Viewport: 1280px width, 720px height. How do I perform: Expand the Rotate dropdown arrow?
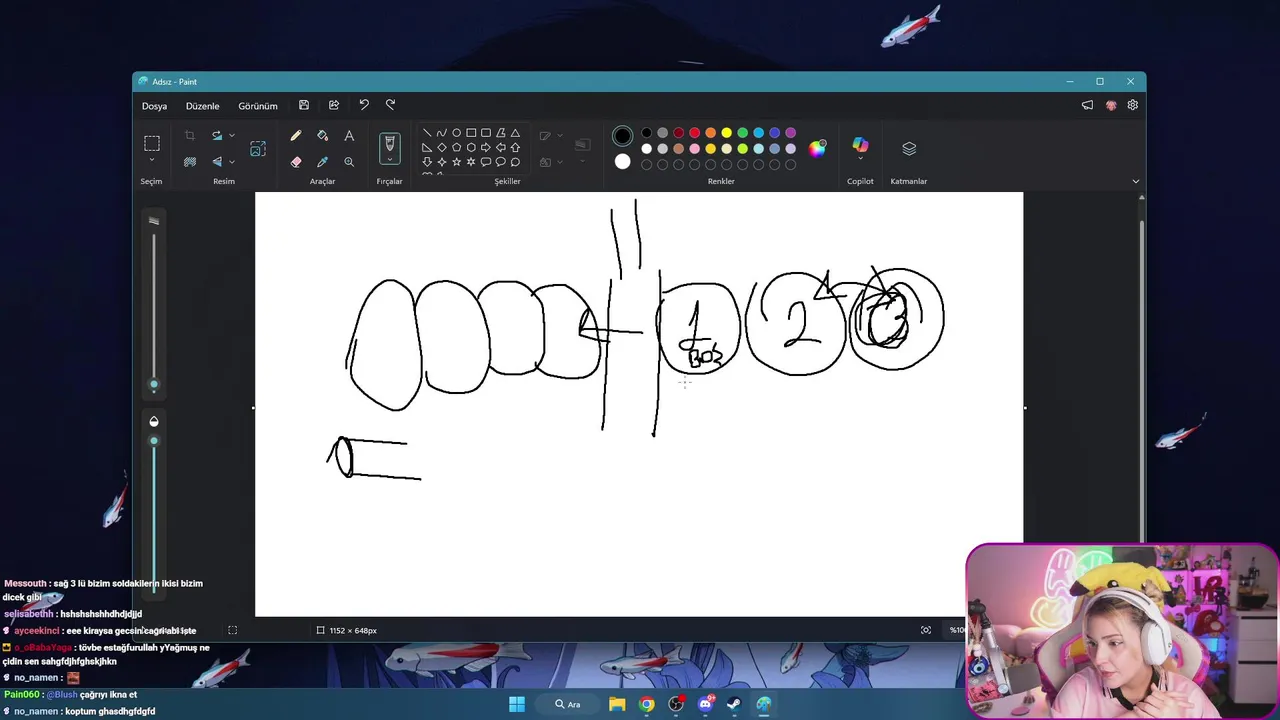click(232, 135)
